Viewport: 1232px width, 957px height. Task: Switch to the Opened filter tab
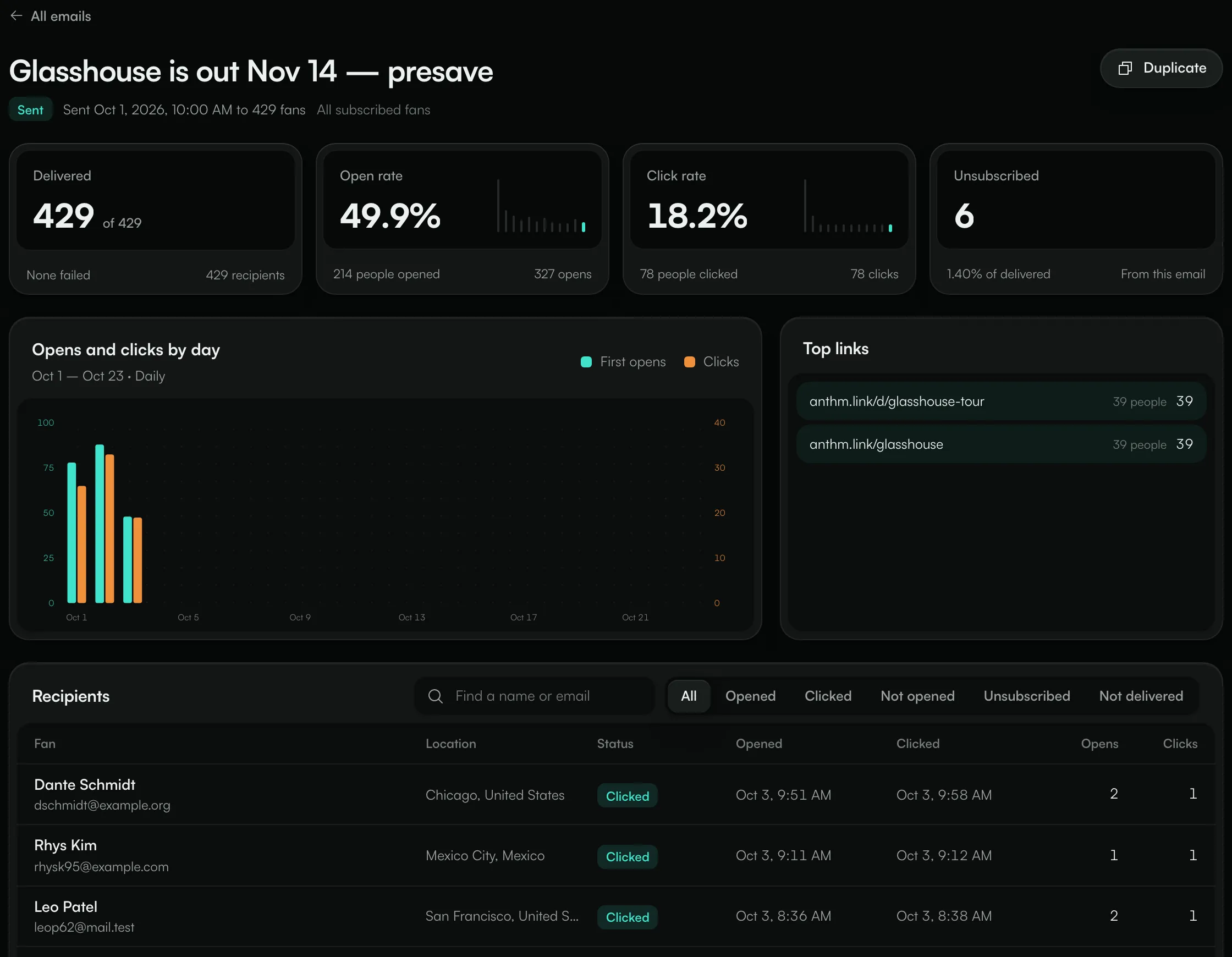[x=750, y=696]
